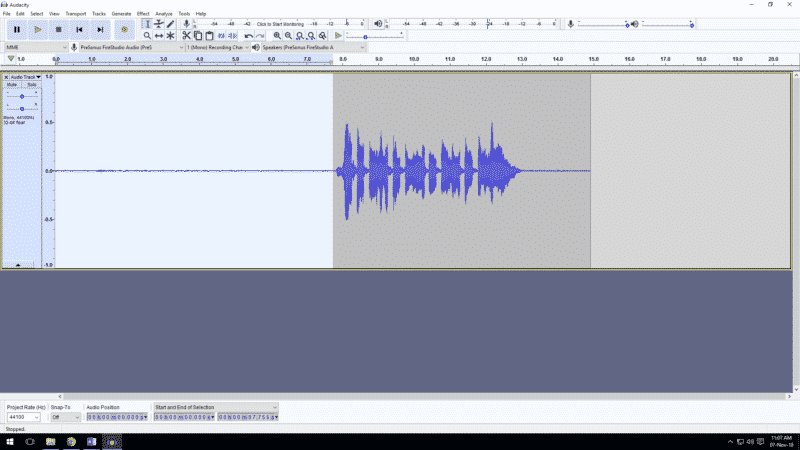This screenshot has width=800, height=450.
Task: Skip to Start of the track
Action: tap(80, 30)
